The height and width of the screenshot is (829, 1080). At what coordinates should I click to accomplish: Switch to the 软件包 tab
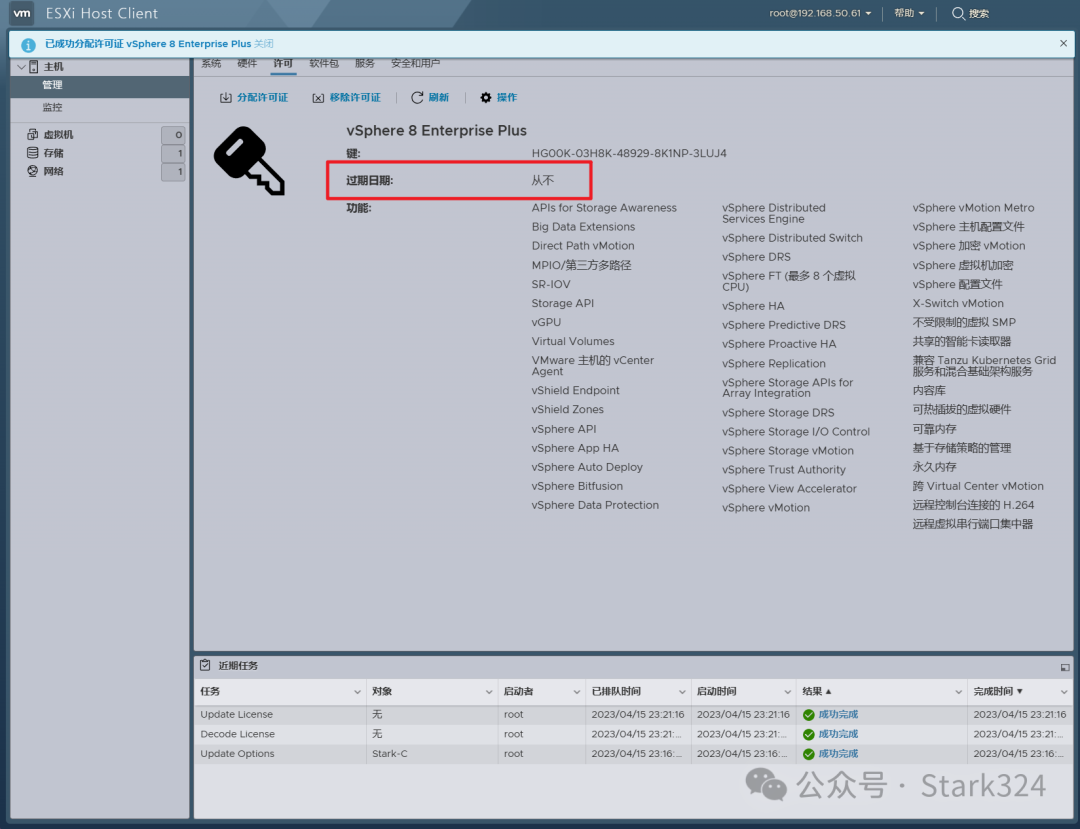pos(324,63)
